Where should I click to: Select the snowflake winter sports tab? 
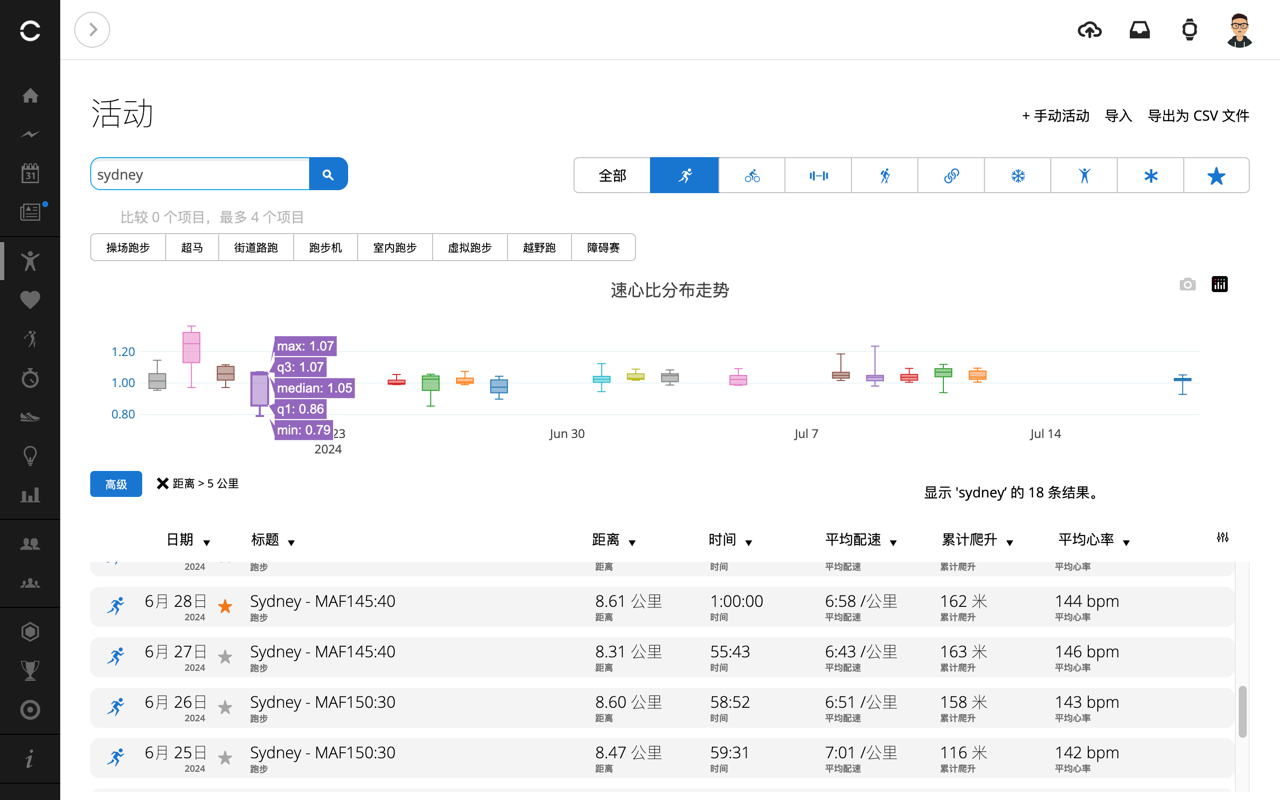click(x=1018, y=175)
